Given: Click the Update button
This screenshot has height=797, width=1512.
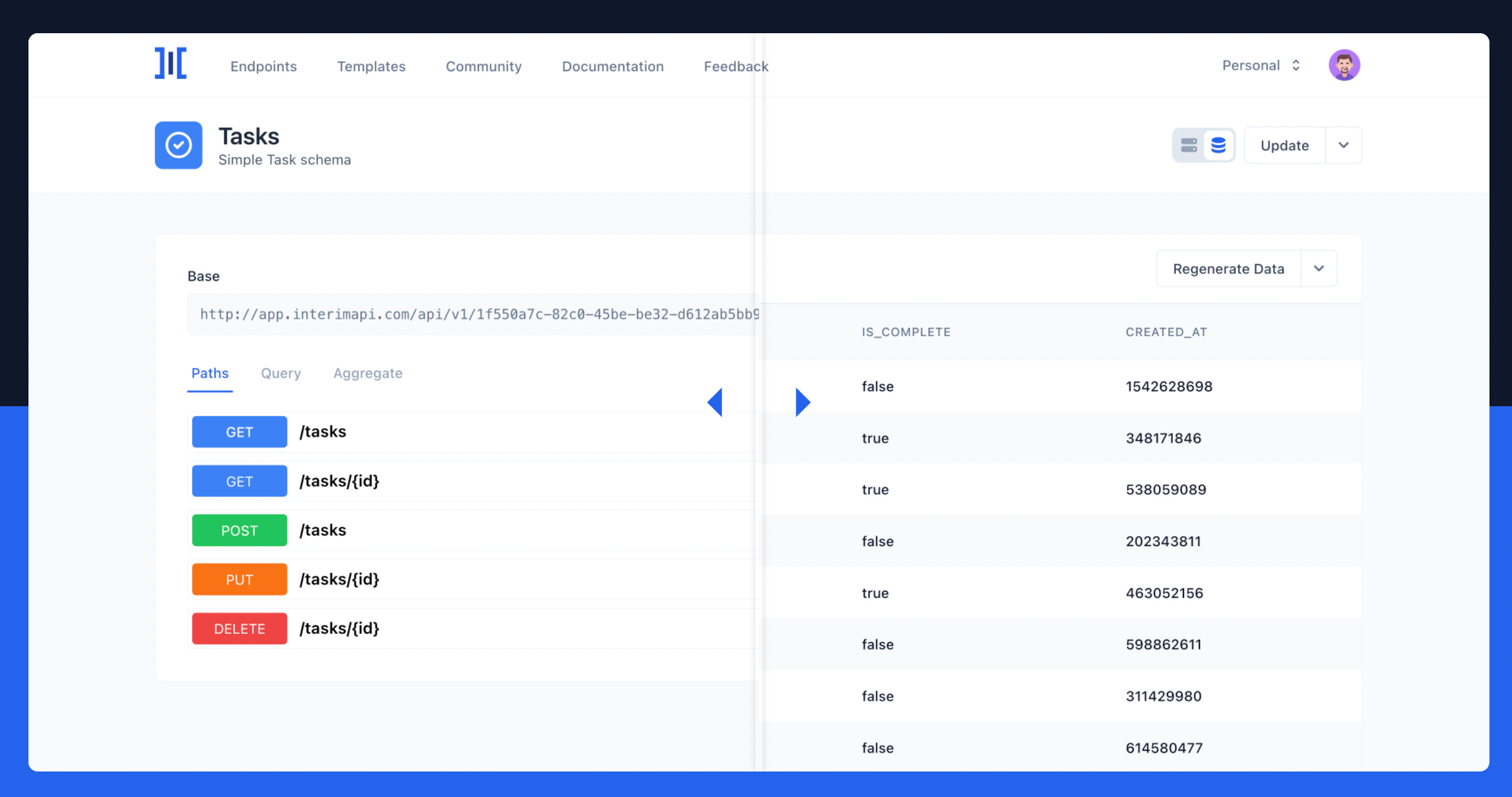Looking at the screenshot, I should (x=1284, y=145).
